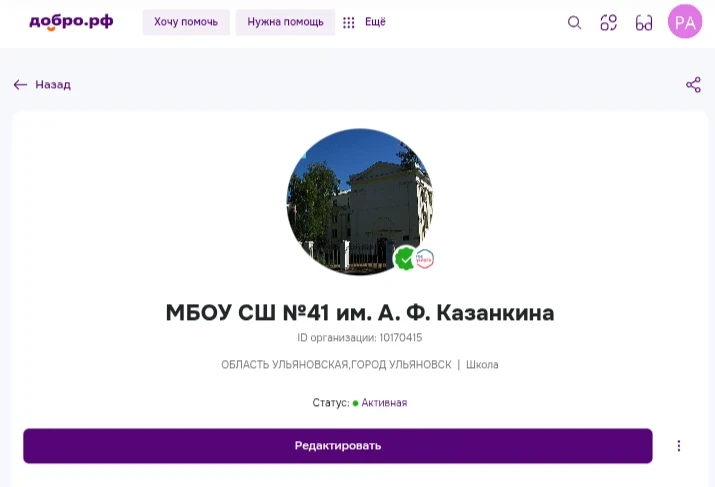The width and height of the screenshot is (715, 487).
Task: Select the 'ID организации: 10170415' text
Action: point(360,338)
